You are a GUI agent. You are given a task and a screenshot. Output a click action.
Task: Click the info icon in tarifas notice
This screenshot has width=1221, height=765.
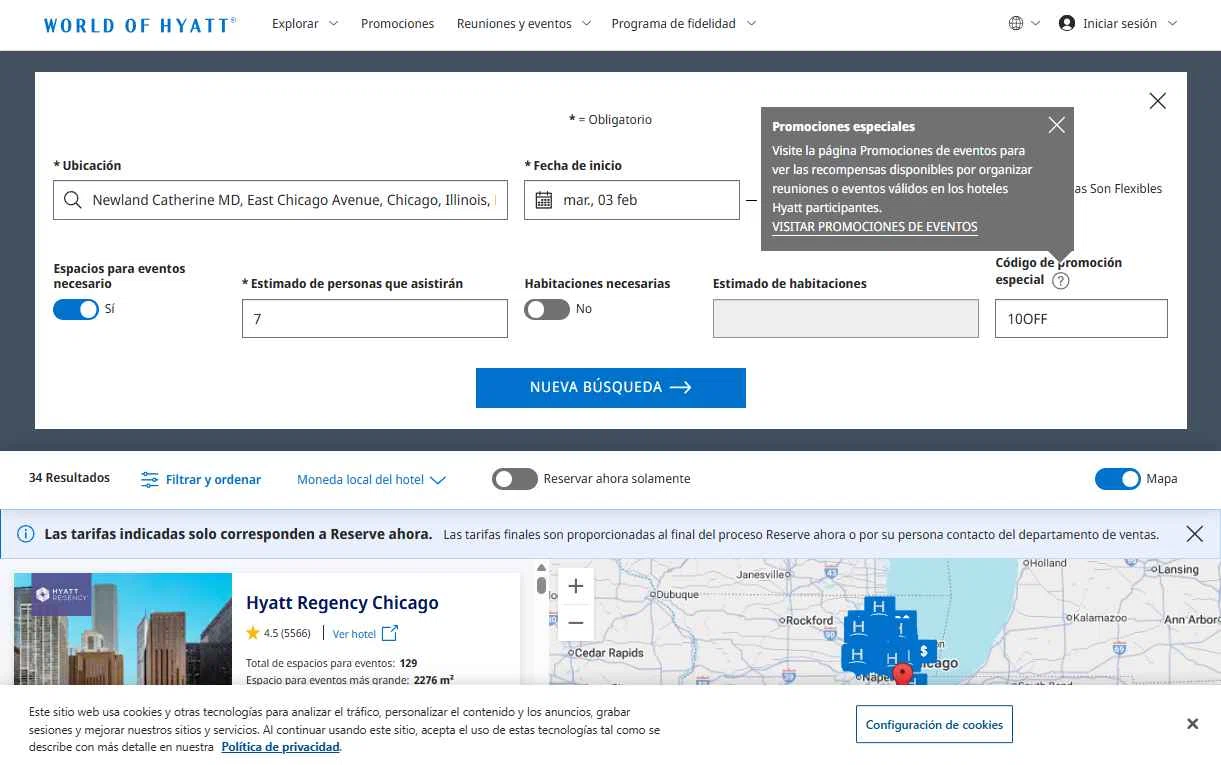(x=26, y=534)
